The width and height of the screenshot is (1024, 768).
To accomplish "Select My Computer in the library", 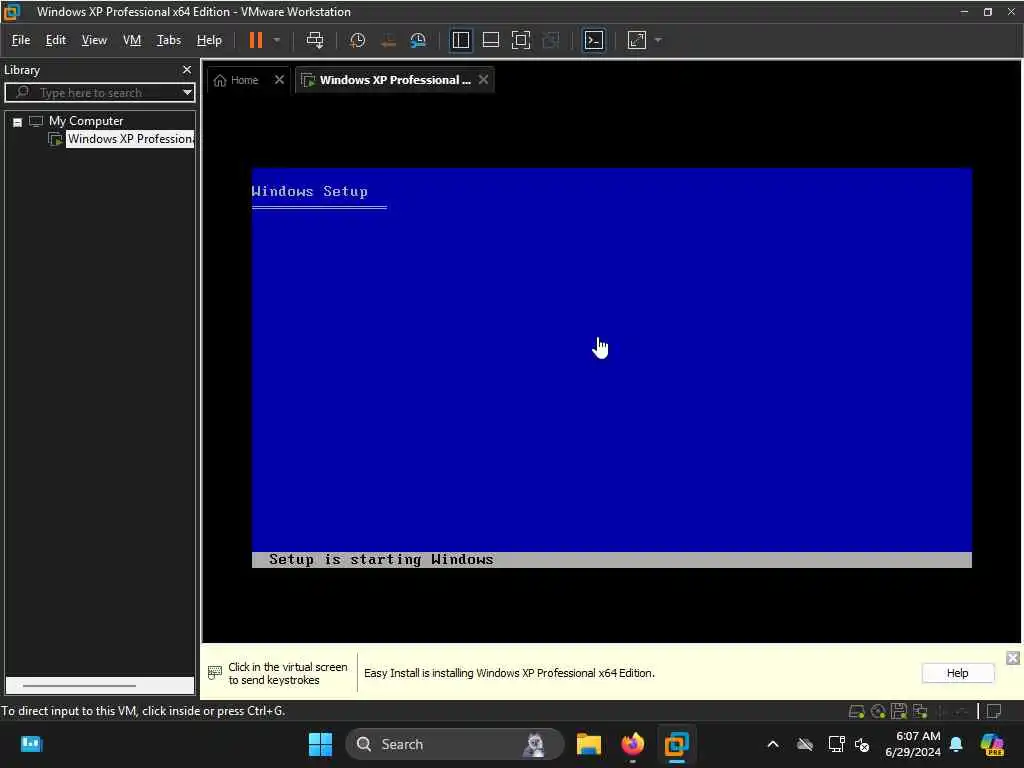I will (86, 121).
